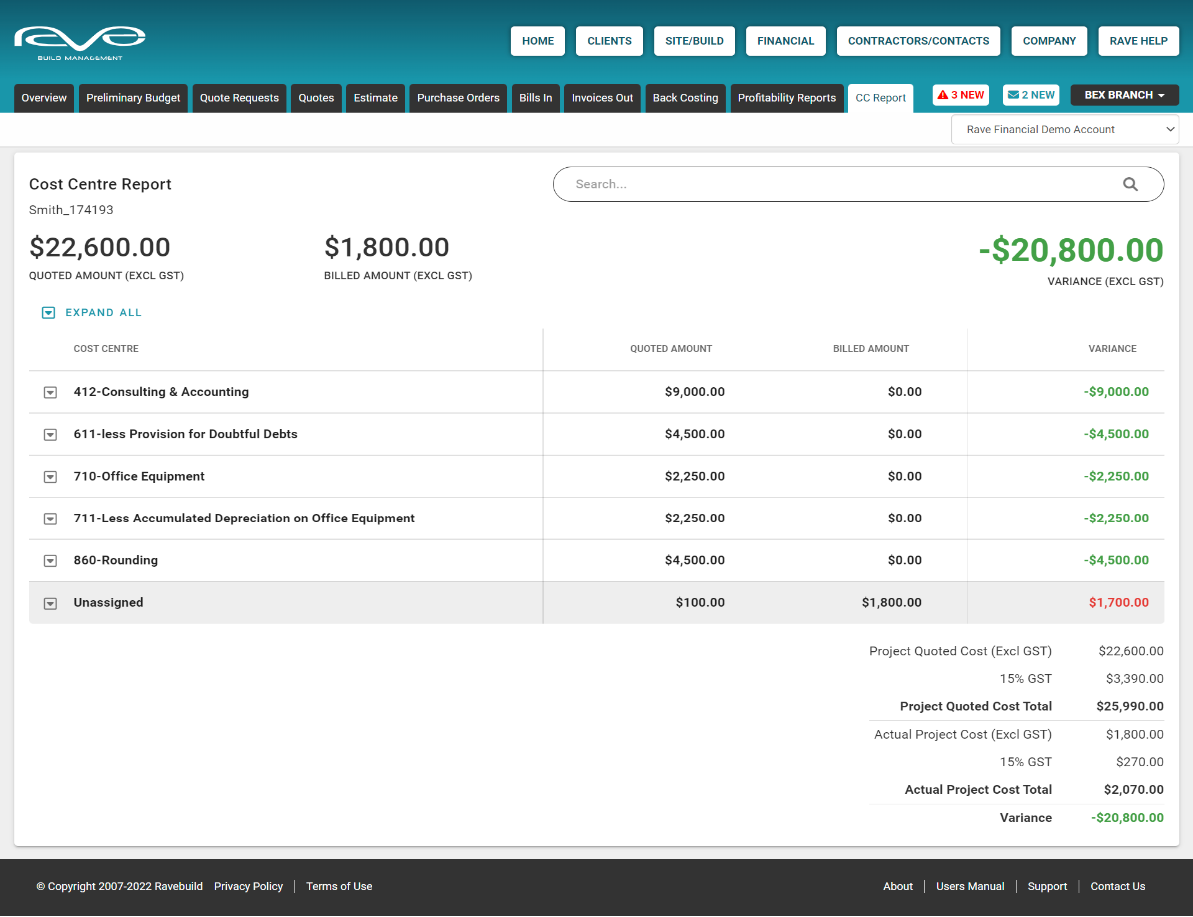Expand the 611-less Provision for Doubtful Debts row
Screen dimensions: 1193x917
tap(50, 434)
